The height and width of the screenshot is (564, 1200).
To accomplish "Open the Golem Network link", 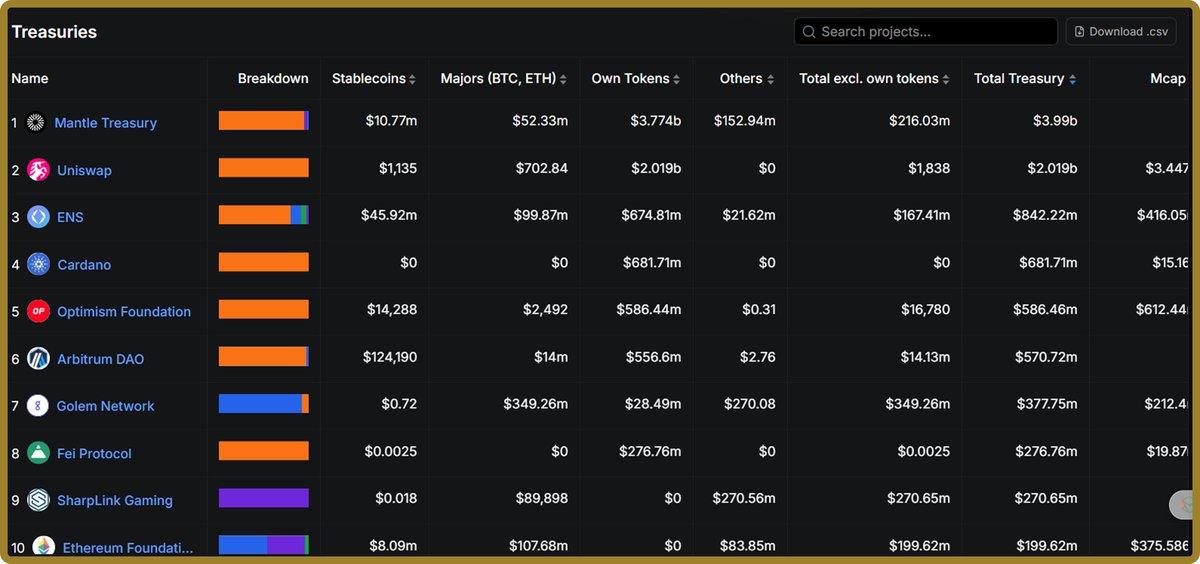I will (105, 406).
